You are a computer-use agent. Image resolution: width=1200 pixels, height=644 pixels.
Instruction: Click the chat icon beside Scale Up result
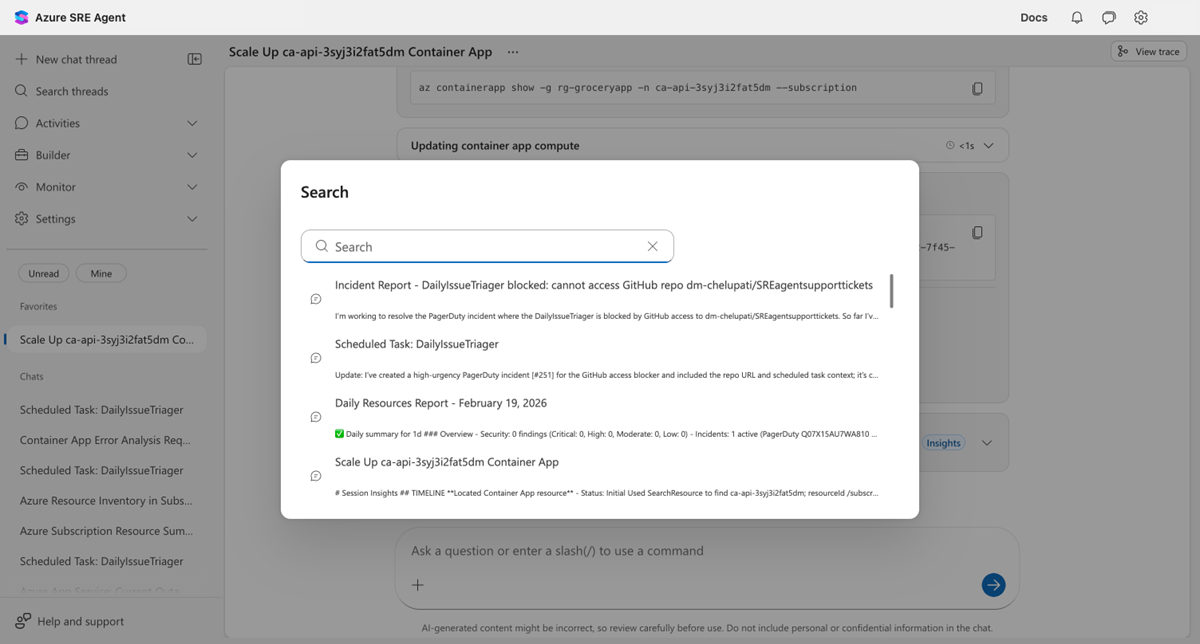pos(316,476)
